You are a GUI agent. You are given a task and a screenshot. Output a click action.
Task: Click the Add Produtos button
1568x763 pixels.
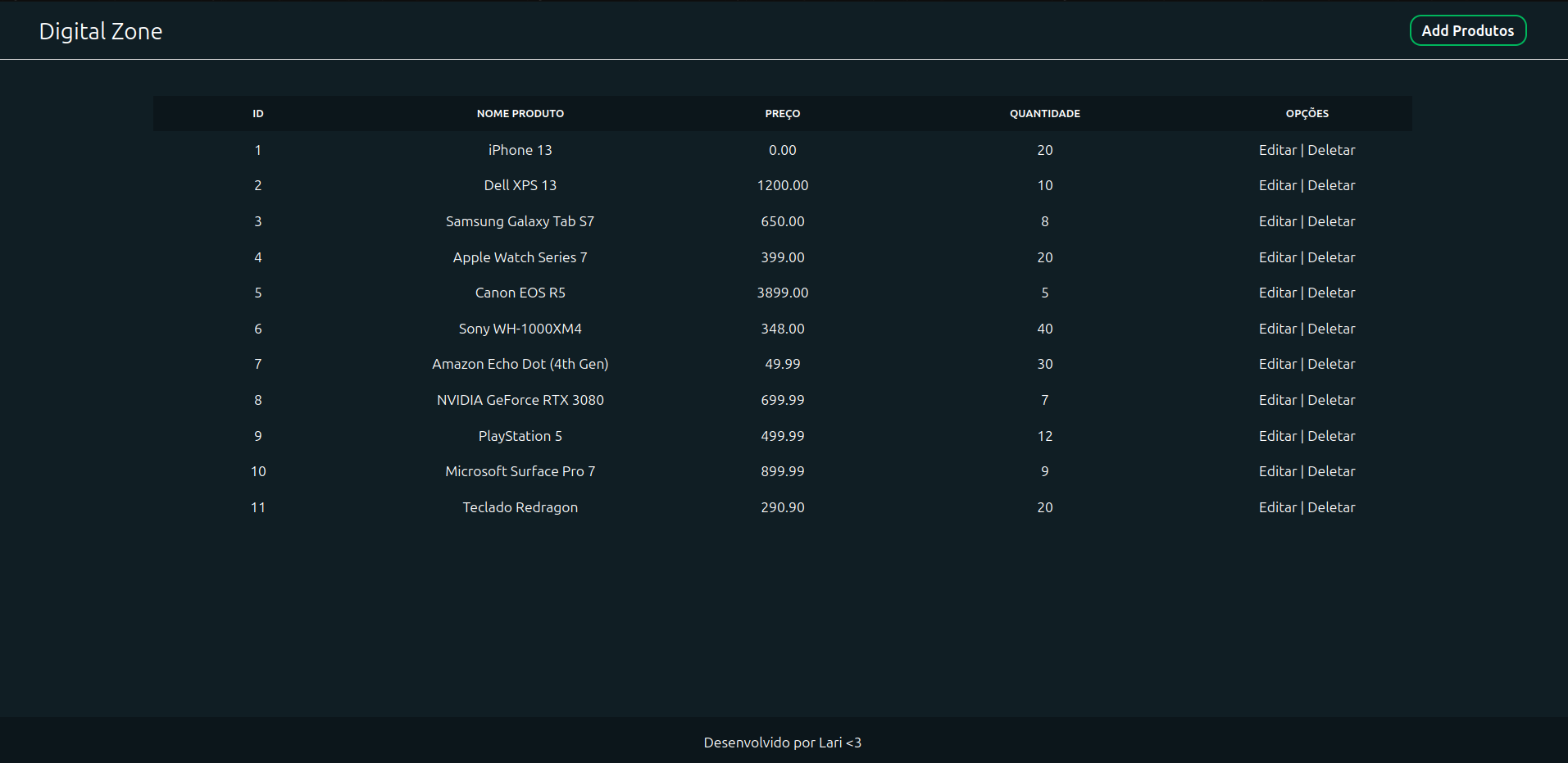(1467, 31)
